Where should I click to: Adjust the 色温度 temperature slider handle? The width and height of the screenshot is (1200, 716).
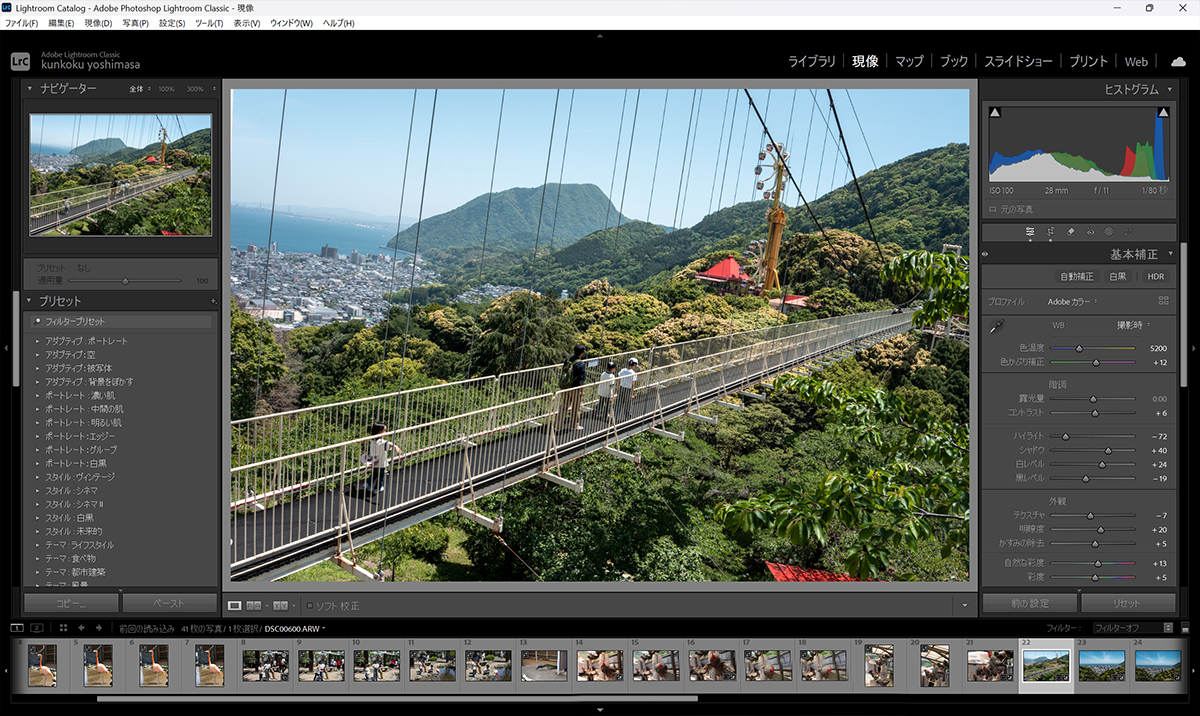pyautogui.click(x=1079, y=348)
